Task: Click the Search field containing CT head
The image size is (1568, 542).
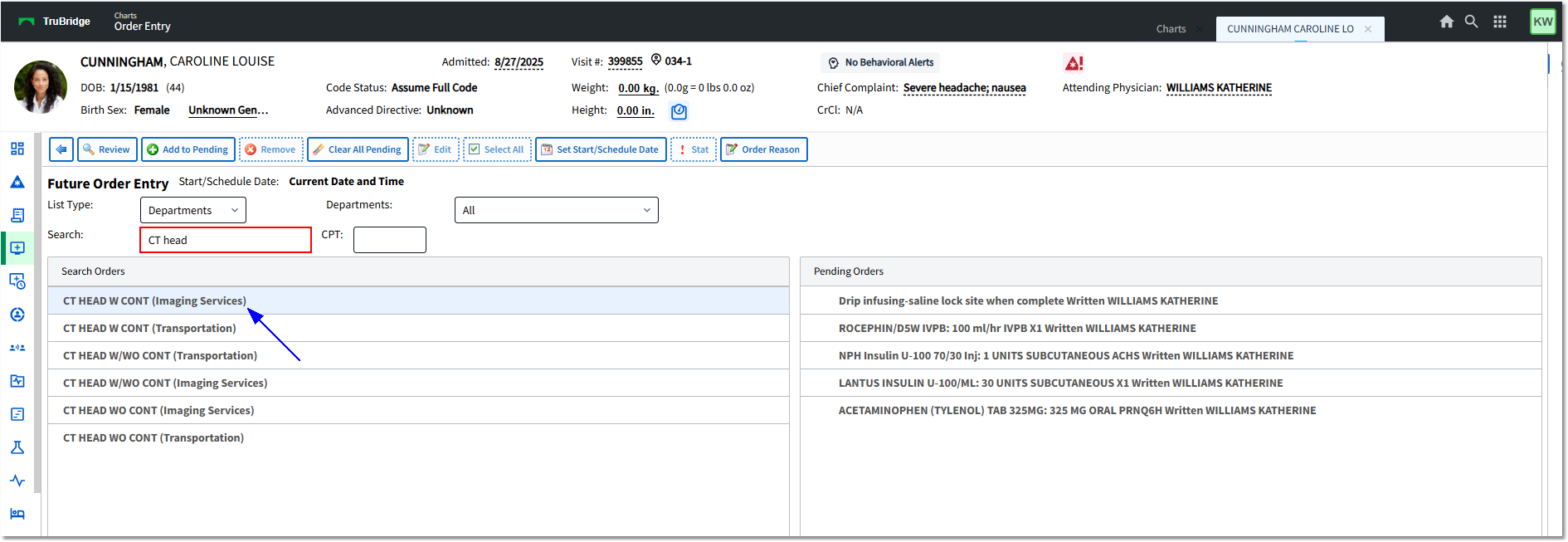Action: click(226, 240)
